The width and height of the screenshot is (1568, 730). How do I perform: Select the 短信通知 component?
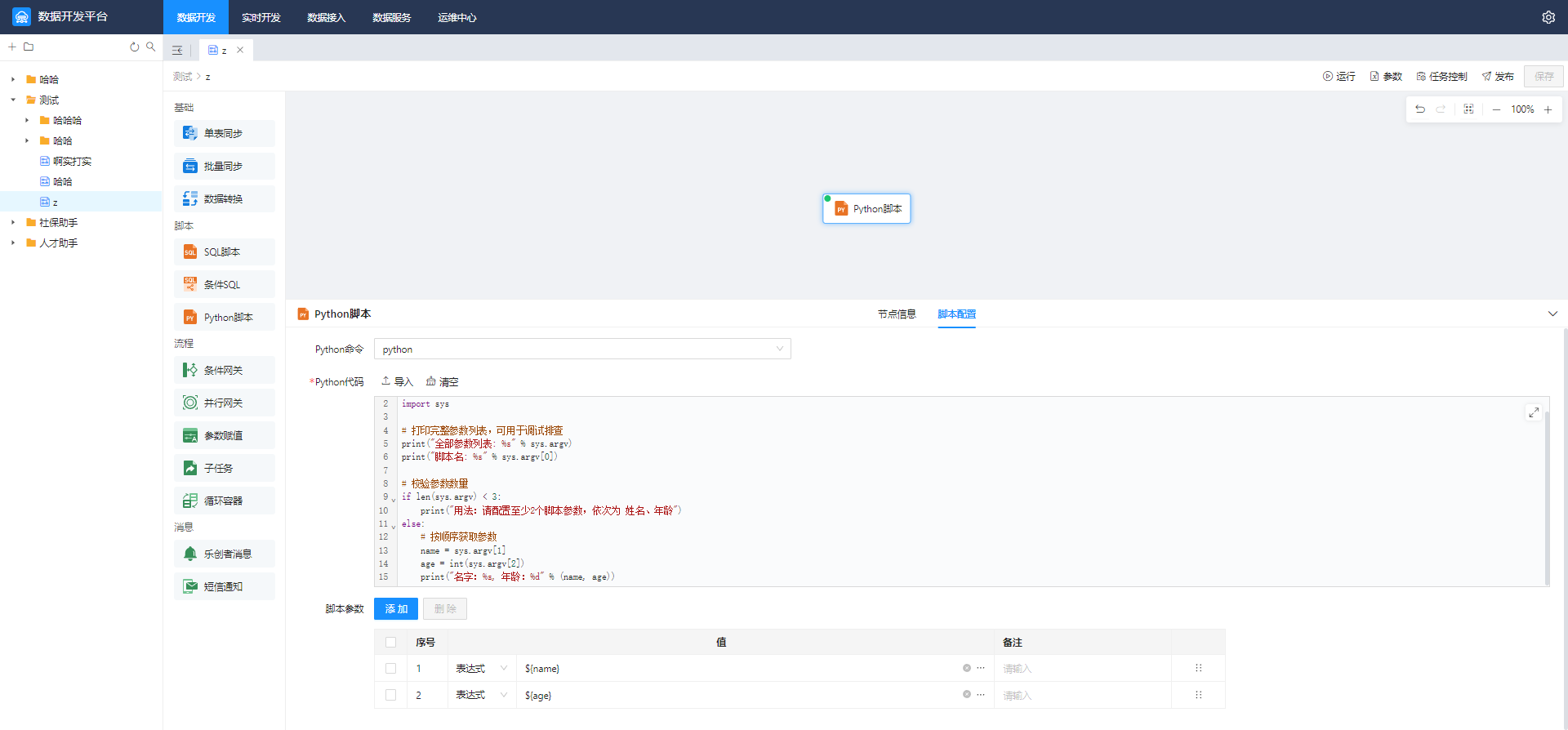[224, 586]
